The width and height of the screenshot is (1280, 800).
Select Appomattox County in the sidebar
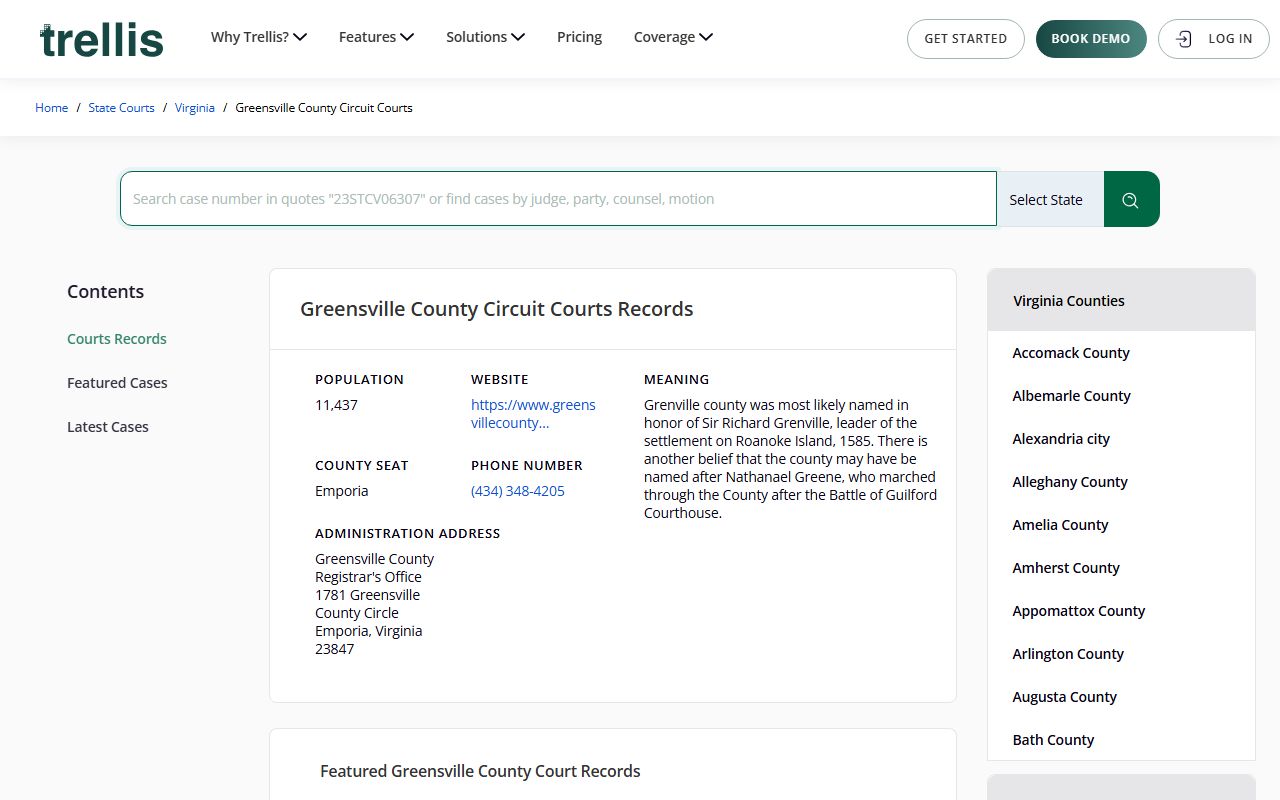1079,611
